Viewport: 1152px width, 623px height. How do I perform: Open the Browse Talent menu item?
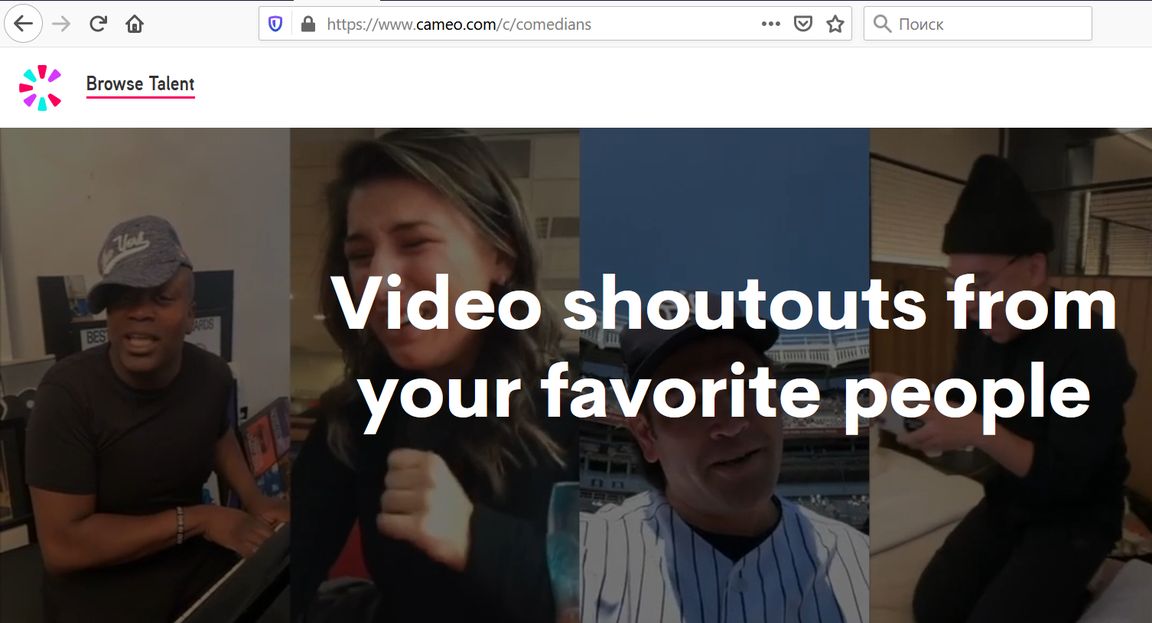pyautogui.click(x=140, y=84)
